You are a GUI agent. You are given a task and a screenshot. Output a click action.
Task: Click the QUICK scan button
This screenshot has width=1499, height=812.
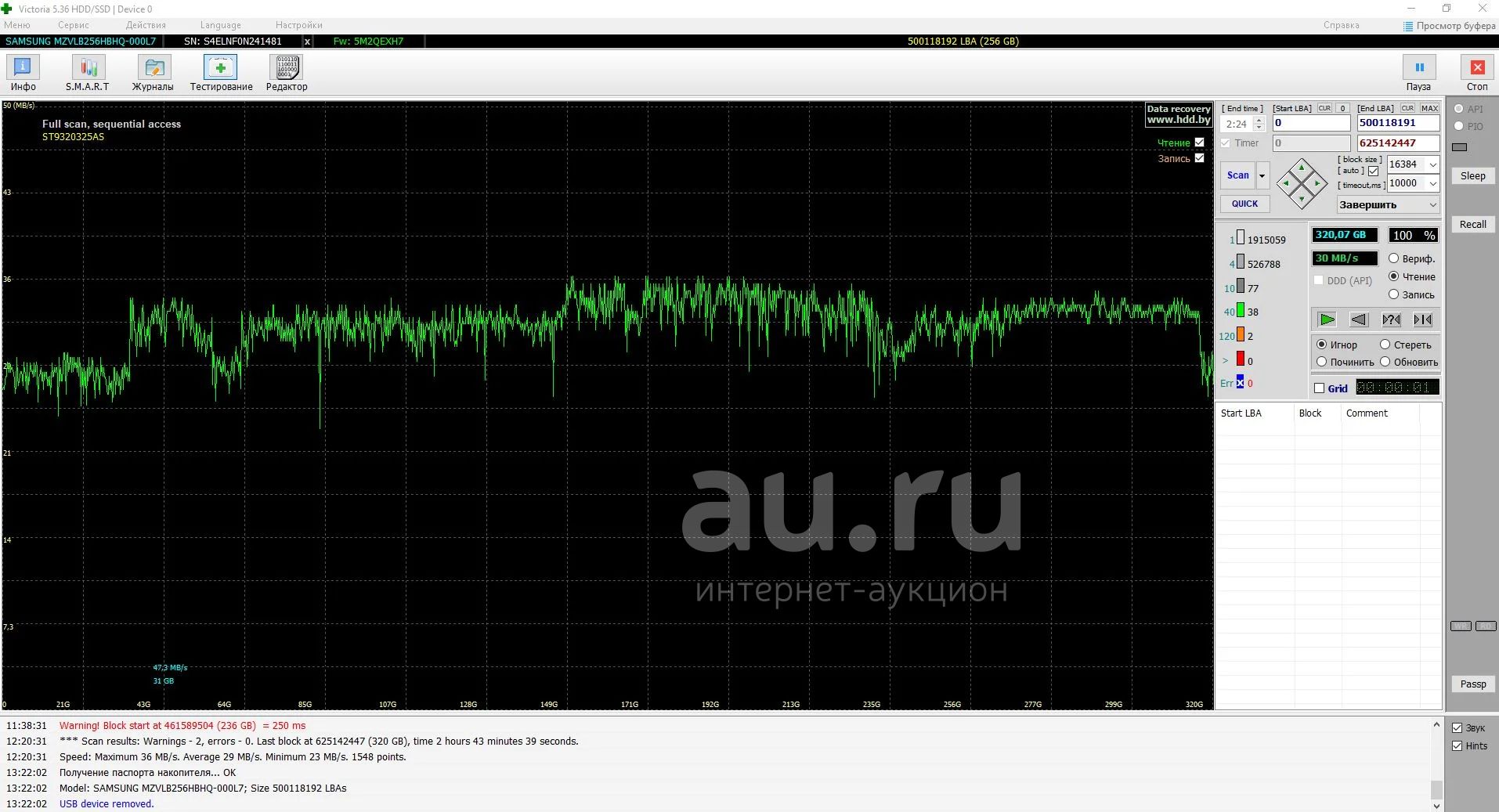[x=1244, y=204]
